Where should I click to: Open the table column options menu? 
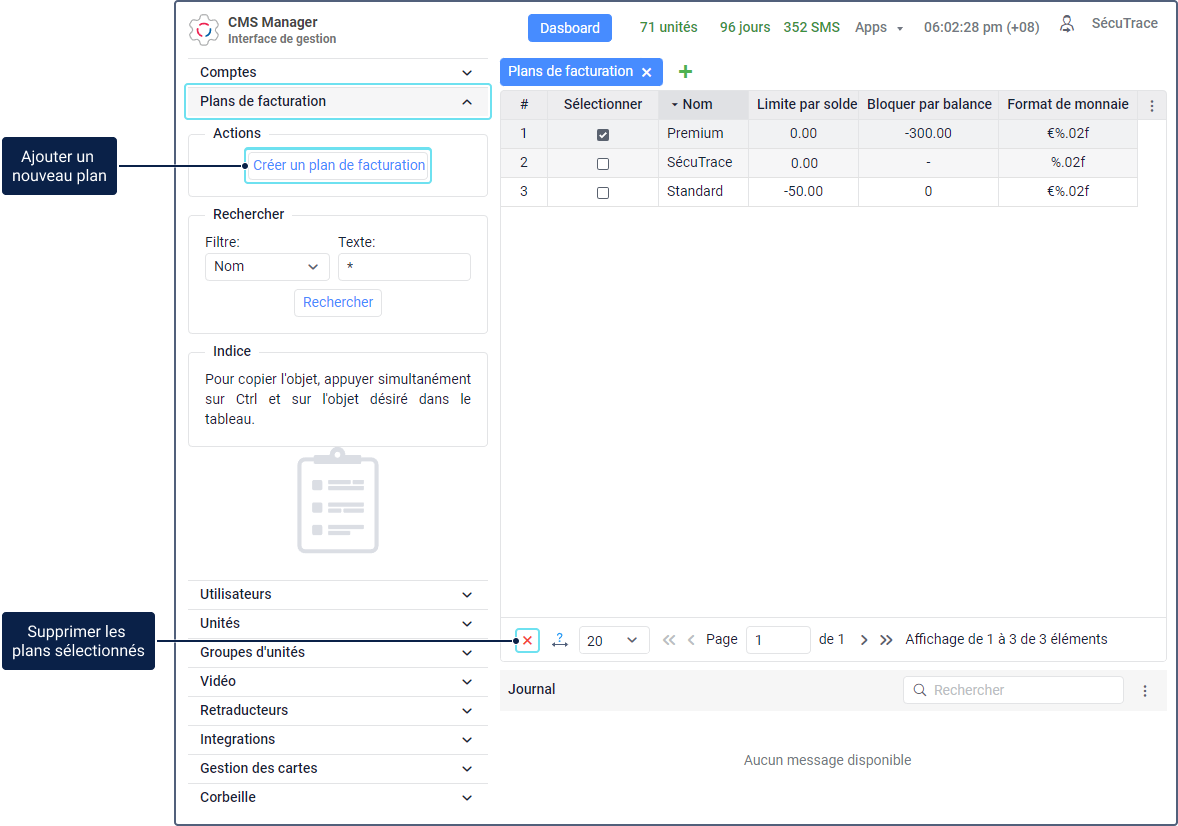pyautogui.click(x=1151, y=106)
